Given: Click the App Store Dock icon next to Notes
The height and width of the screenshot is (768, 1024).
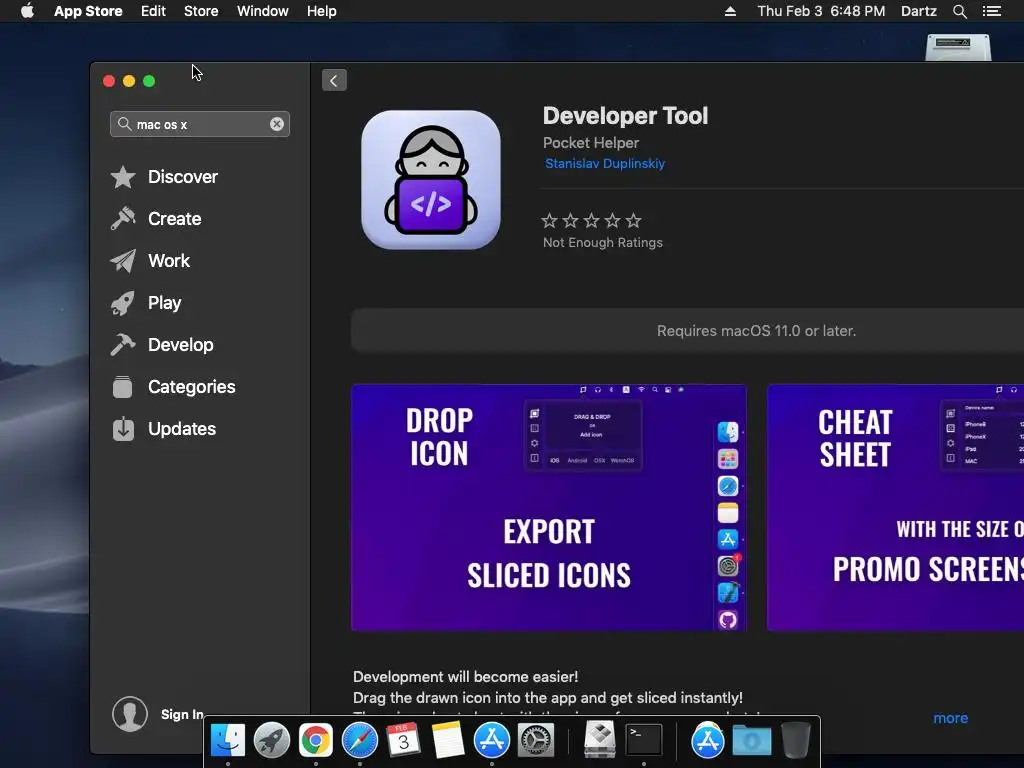Looking at the screenshot, I should (x=492, y=740).
